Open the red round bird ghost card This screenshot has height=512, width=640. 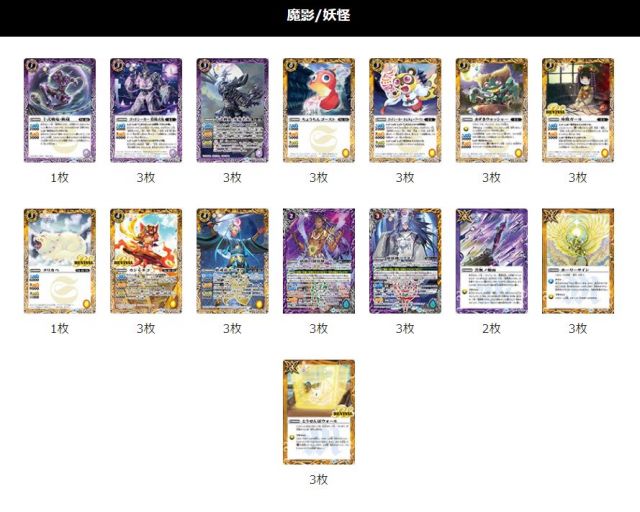tap(319, 110)
